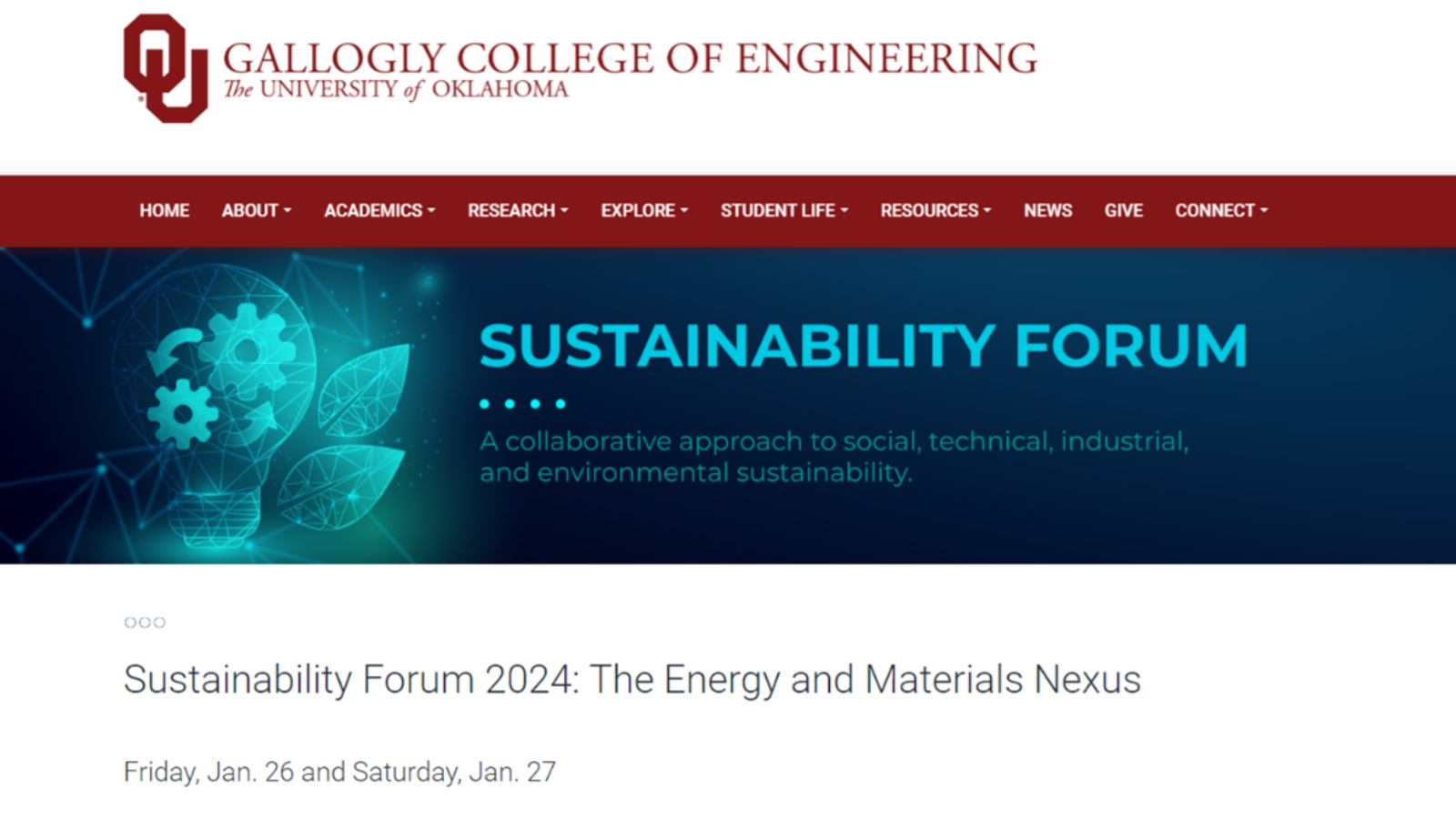Viewport: 1456px width, 819px height.
Task: Click the lightbulb graphic in the banner
Action: tap(214, 405)
